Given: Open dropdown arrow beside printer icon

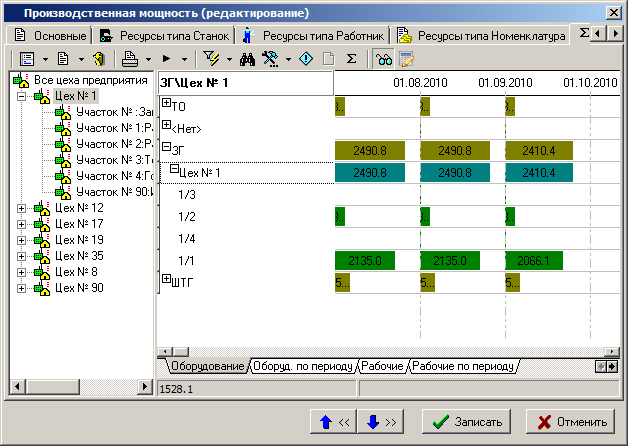Looking at the screenshot, I should tap(149, 60).
